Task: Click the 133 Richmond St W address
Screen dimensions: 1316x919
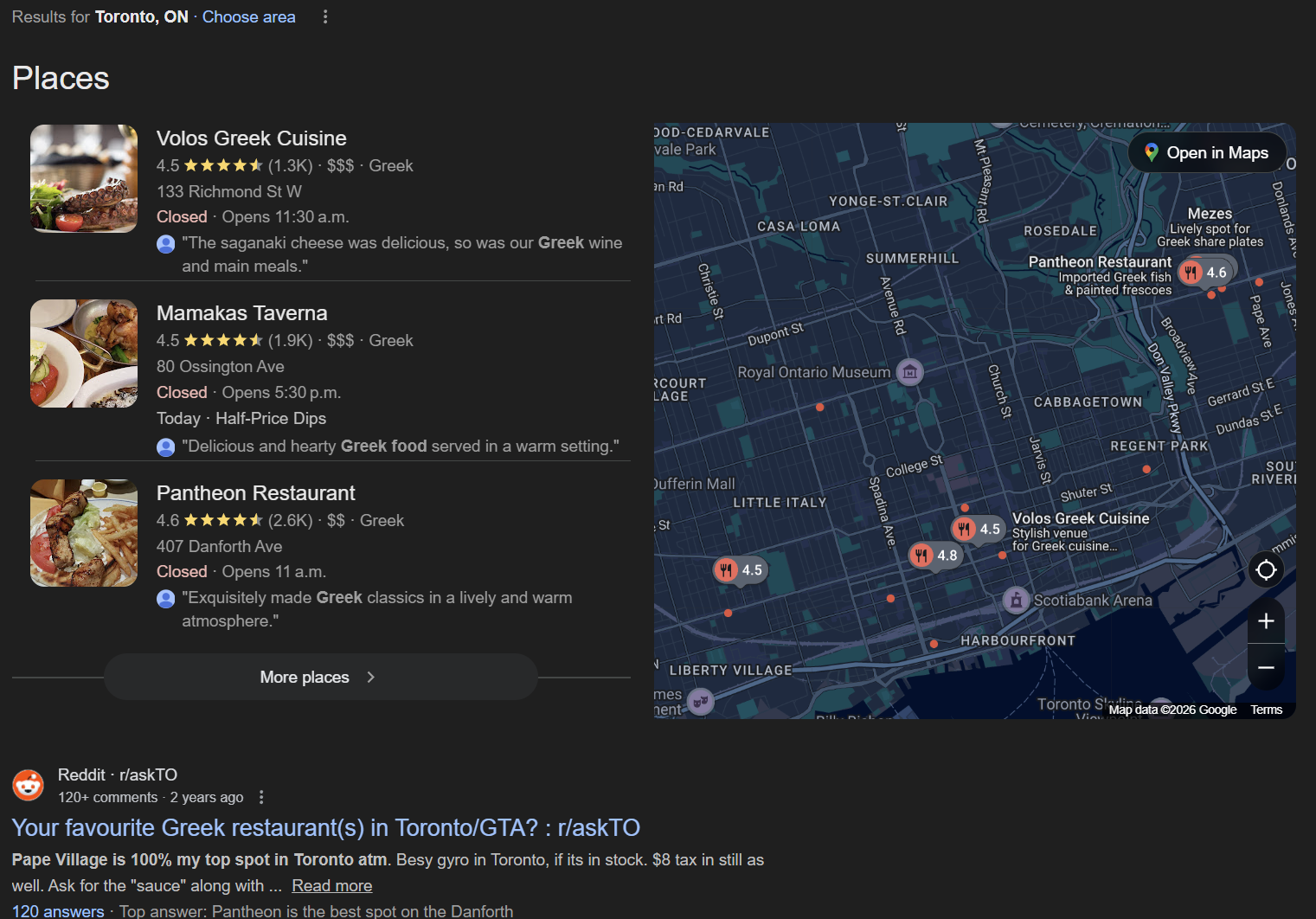Action: (x=229, y=191)
